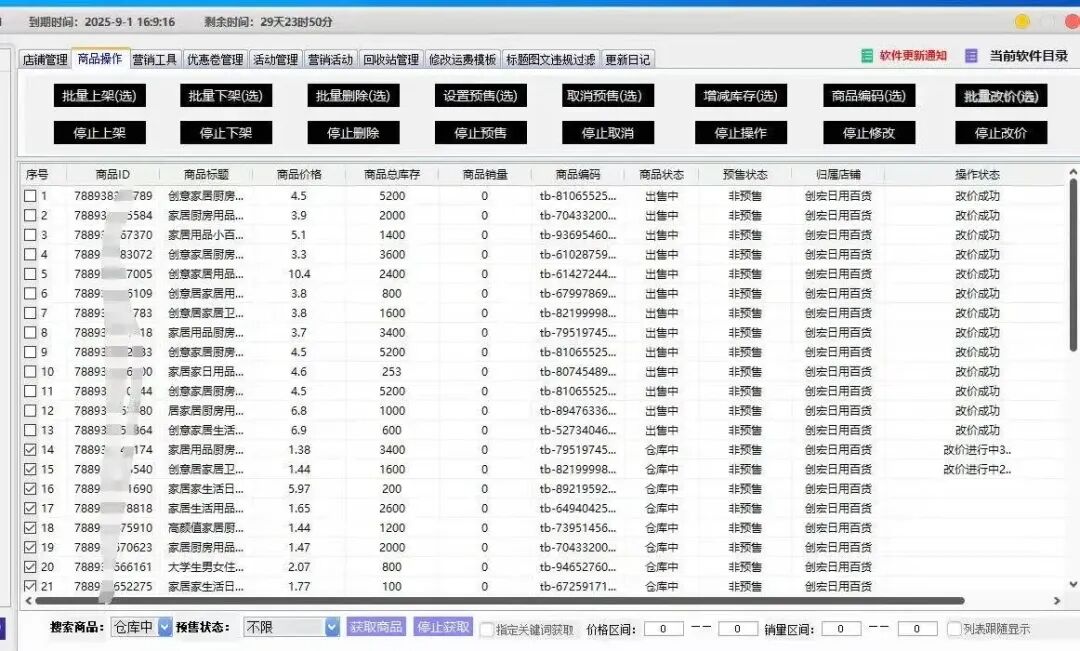
Task: Click the 商品价格 column header
Action: pos(299,174)
